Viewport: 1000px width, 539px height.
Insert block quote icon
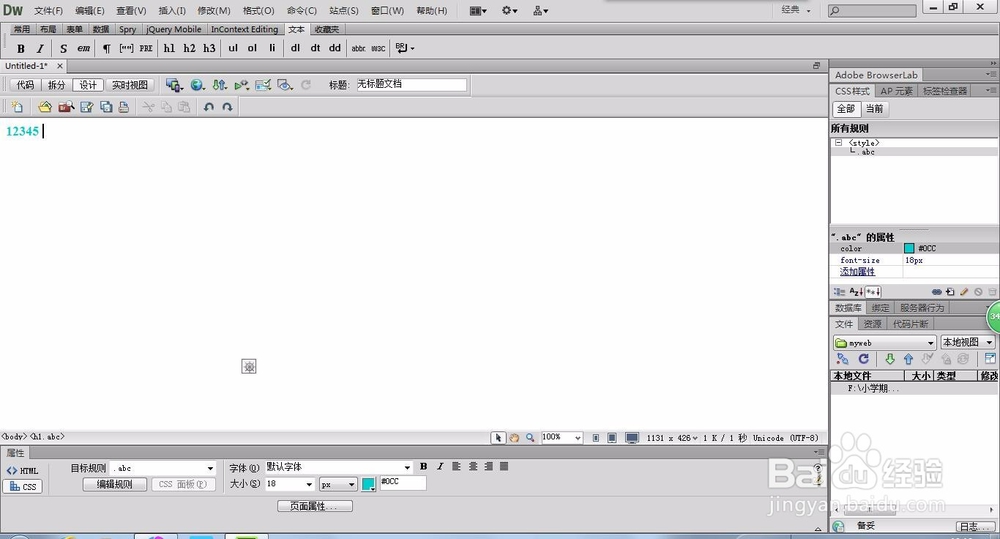(126, 48)
